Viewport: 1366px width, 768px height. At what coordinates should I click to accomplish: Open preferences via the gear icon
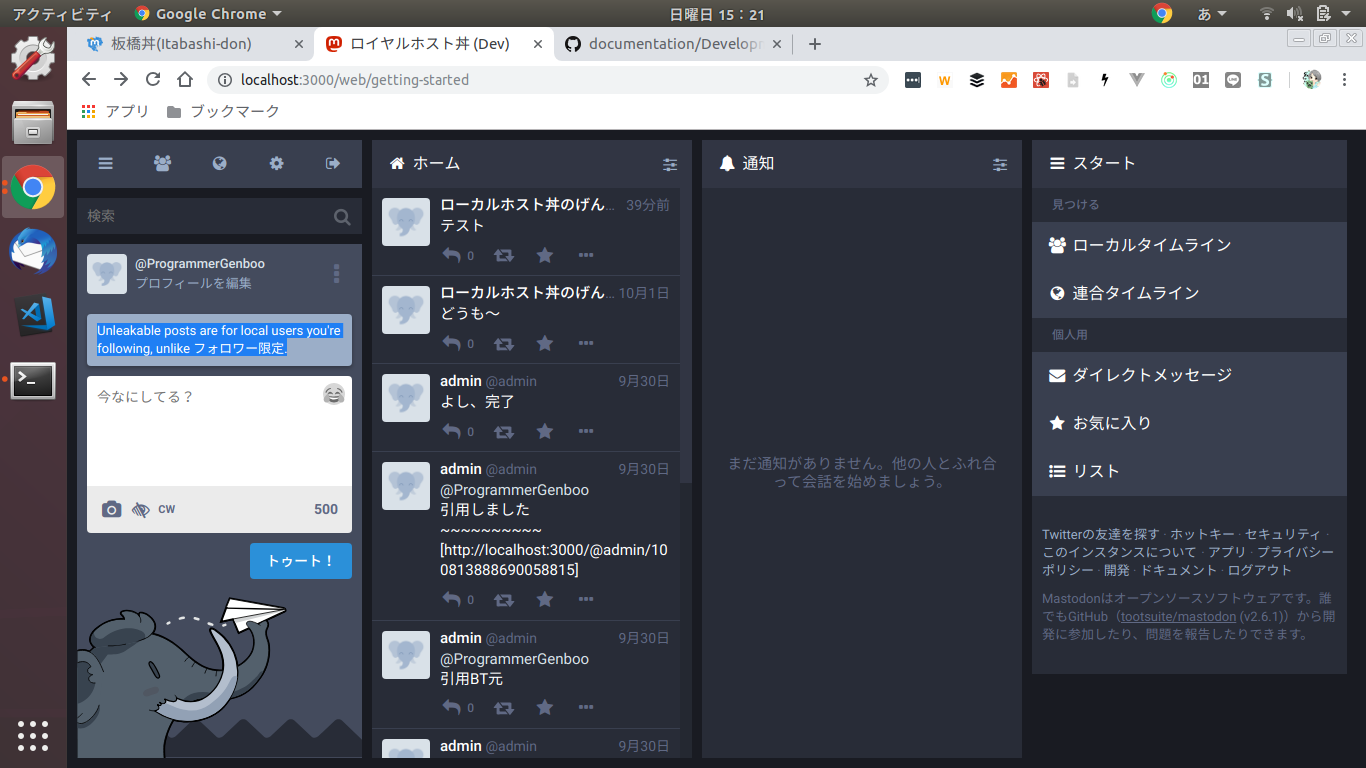coord(277,164)
